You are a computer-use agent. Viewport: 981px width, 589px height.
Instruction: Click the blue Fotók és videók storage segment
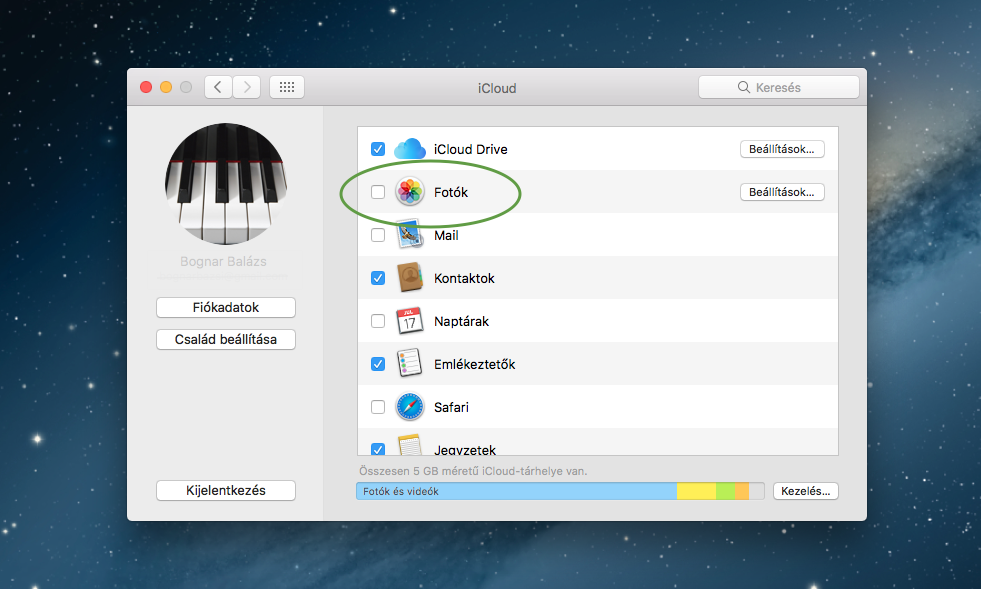click(x=516, y=491)
